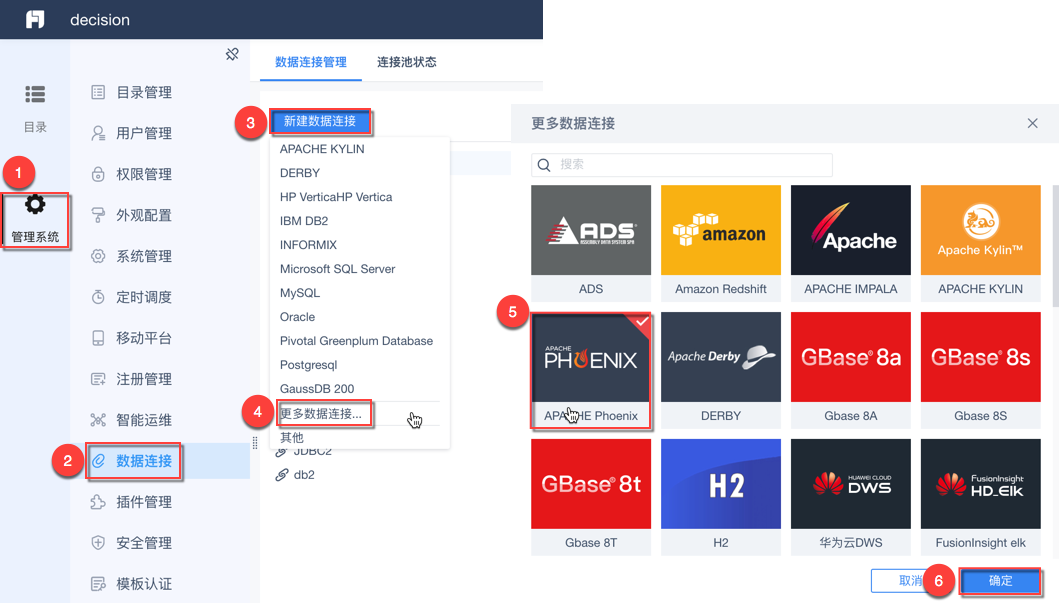
Task: Click the 移动平台 tablet icon
Action: point(98,338)
